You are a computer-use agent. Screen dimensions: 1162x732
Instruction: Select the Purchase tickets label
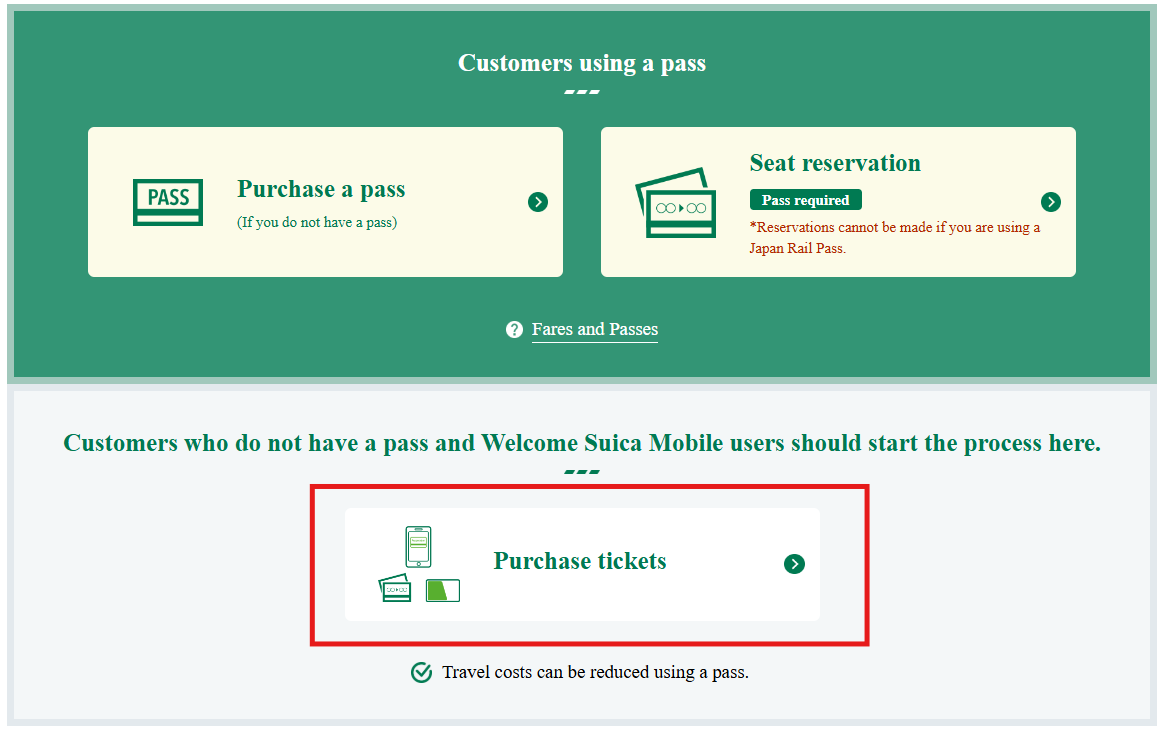click(x=580, y=561)
